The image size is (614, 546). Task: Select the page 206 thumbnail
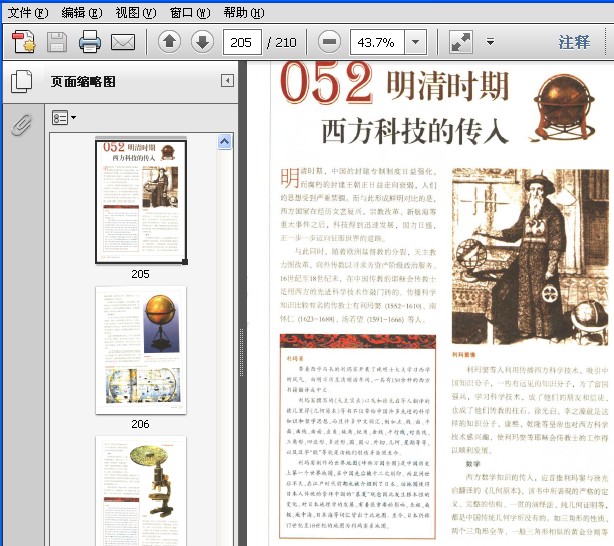[x=141, y=350]
